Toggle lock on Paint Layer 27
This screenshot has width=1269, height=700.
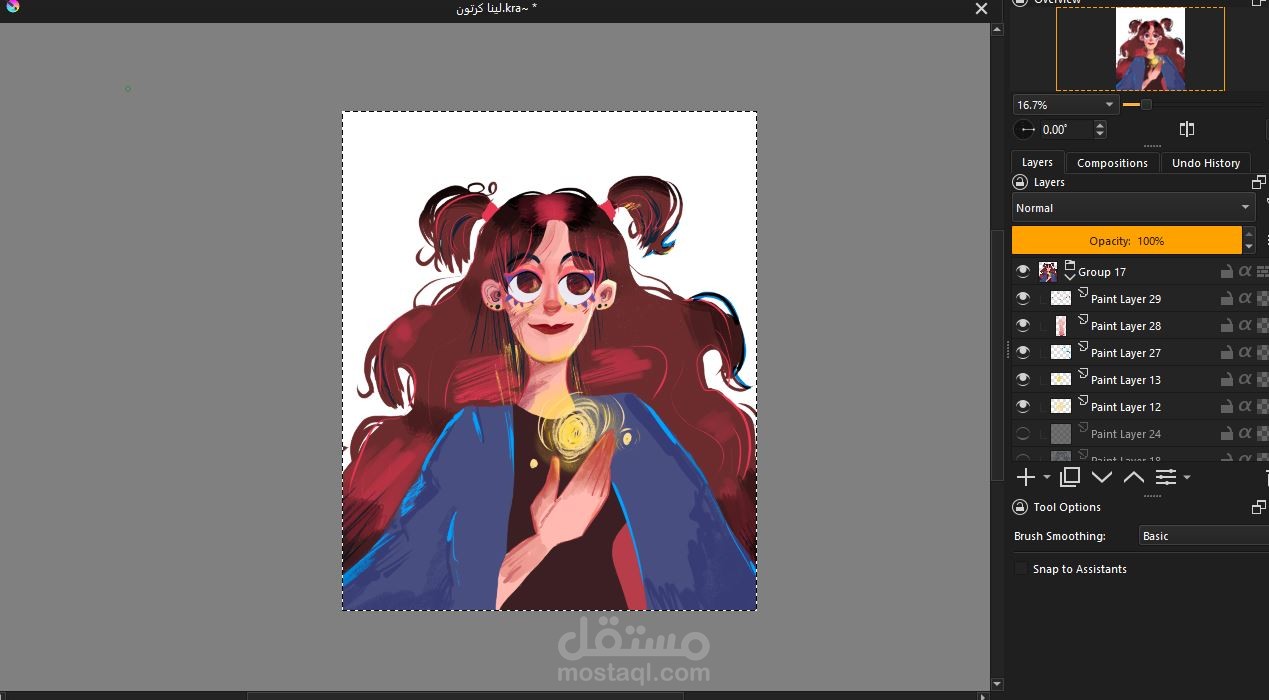point(1226,353)
